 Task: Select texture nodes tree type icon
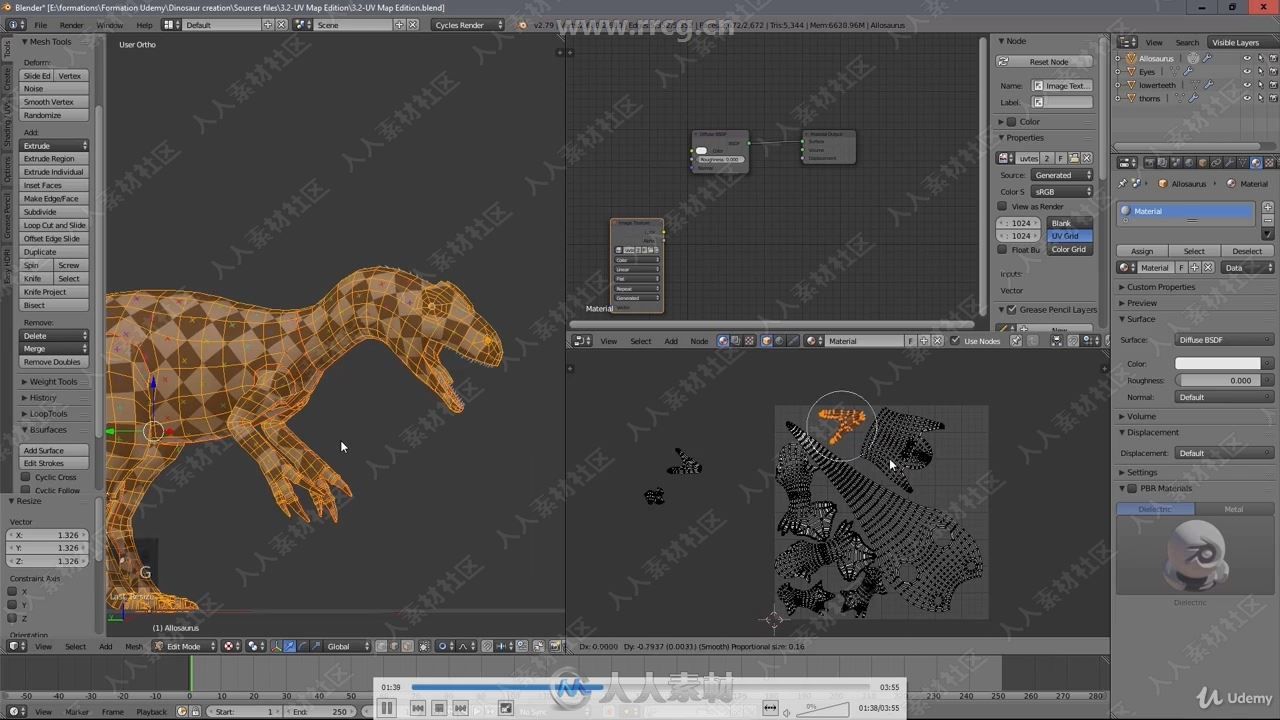749,341
